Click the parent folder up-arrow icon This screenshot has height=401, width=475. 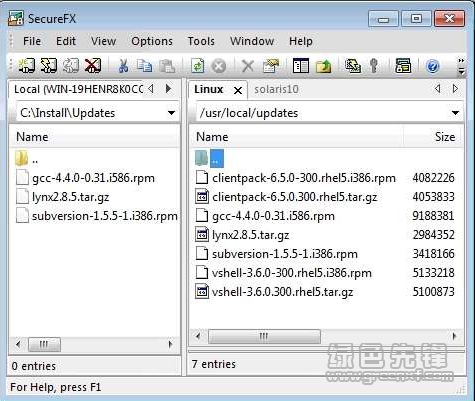point(324,66)
